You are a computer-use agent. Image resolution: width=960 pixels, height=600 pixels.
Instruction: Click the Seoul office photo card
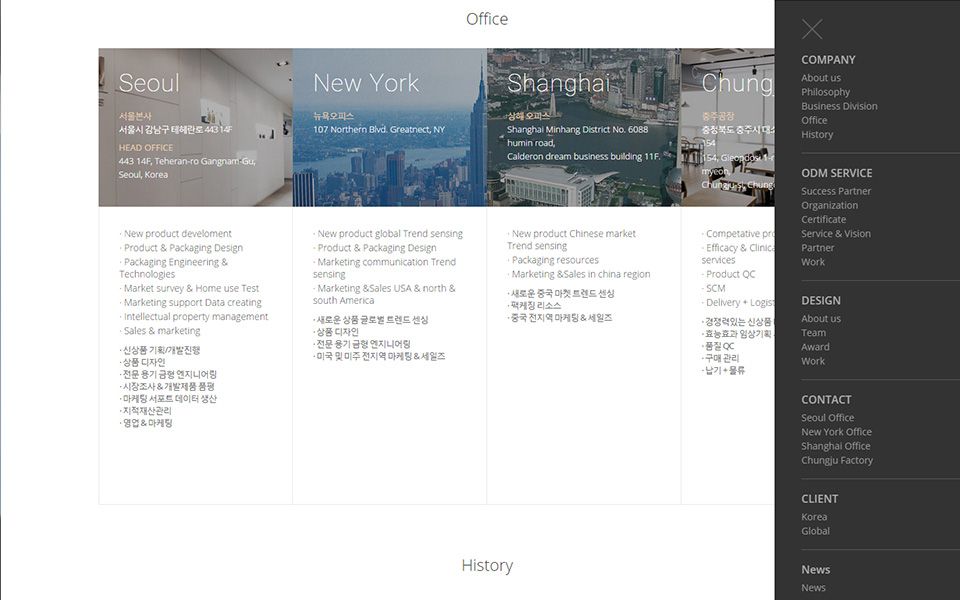[x=195, y=127]
